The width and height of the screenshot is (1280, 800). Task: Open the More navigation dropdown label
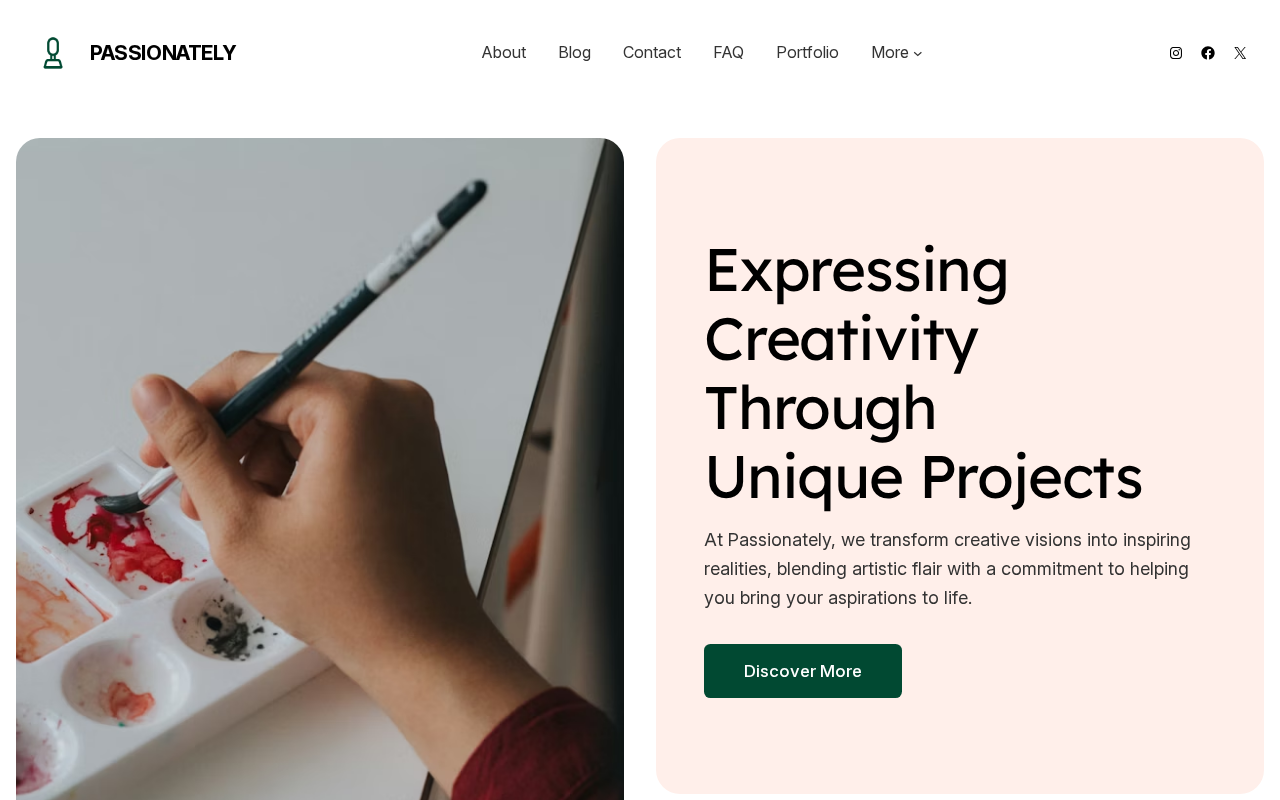coord(890,52)
